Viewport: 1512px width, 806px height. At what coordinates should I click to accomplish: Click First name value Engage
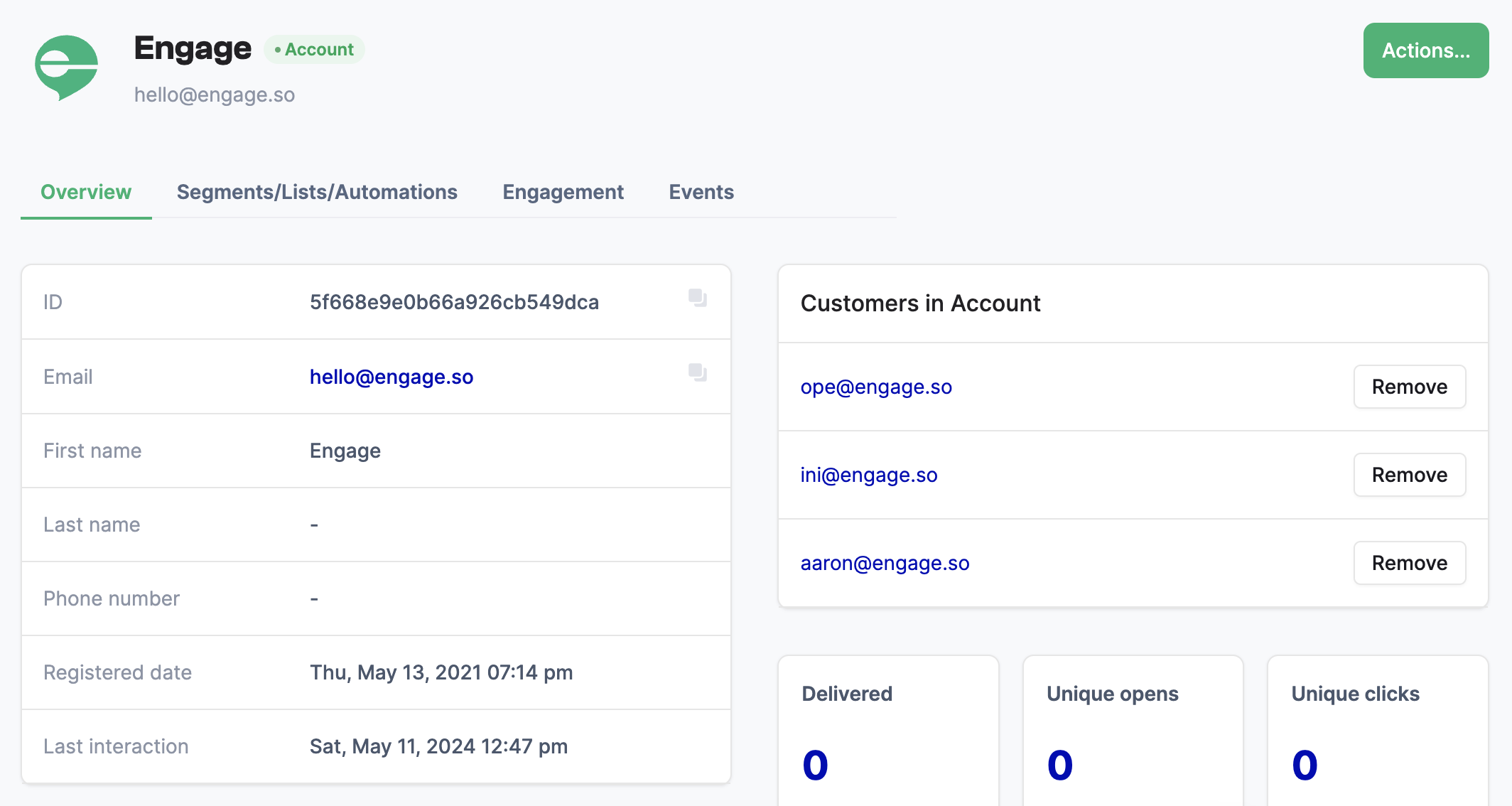pyautogui.click(x=345, y=451)
